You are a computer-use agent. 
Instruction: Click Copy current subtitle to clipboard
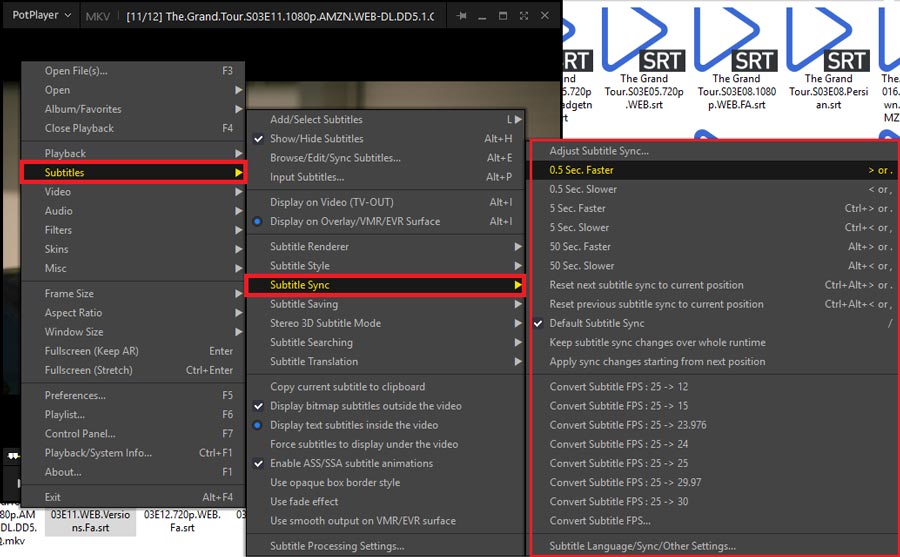(386, 387)
